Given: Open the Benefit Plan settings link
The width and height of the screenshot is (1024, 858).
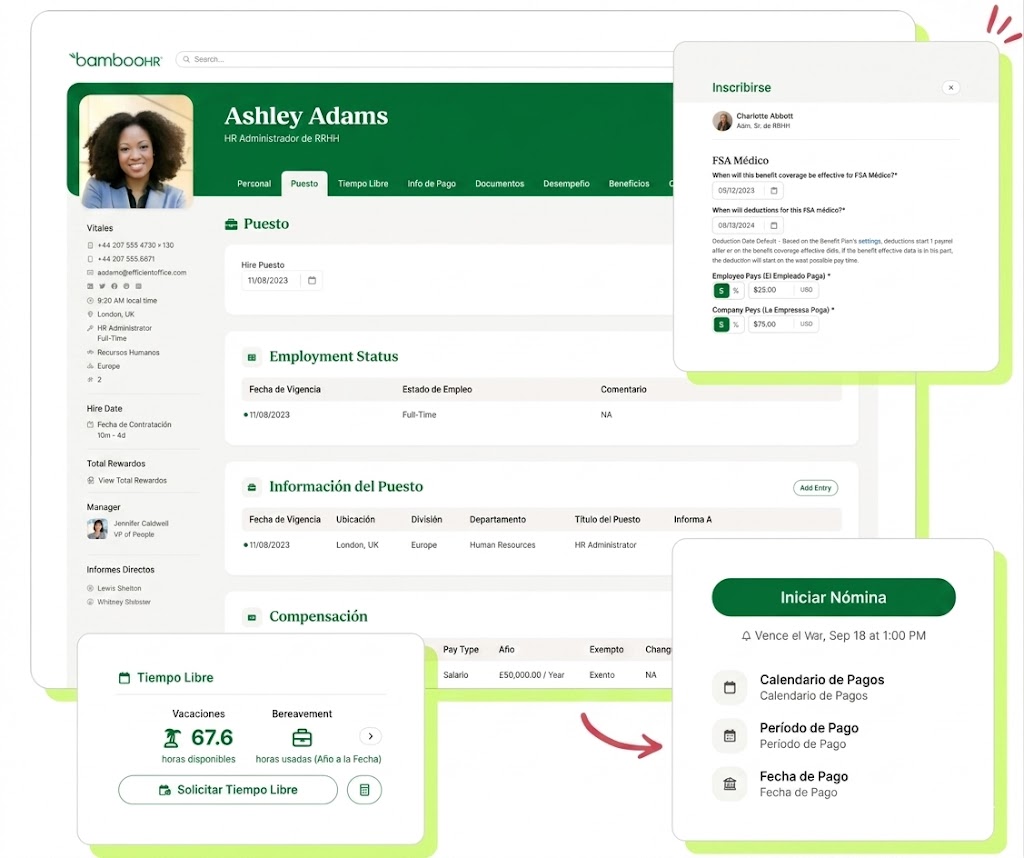Looking at the screenshot, I should 869,241.
